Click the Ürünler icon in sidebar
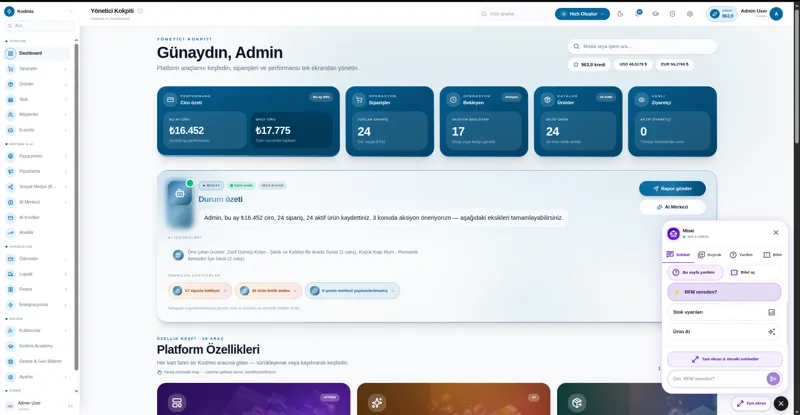This screenshot has height=415, width=800. pyautogui.click(x=10, y=84)
